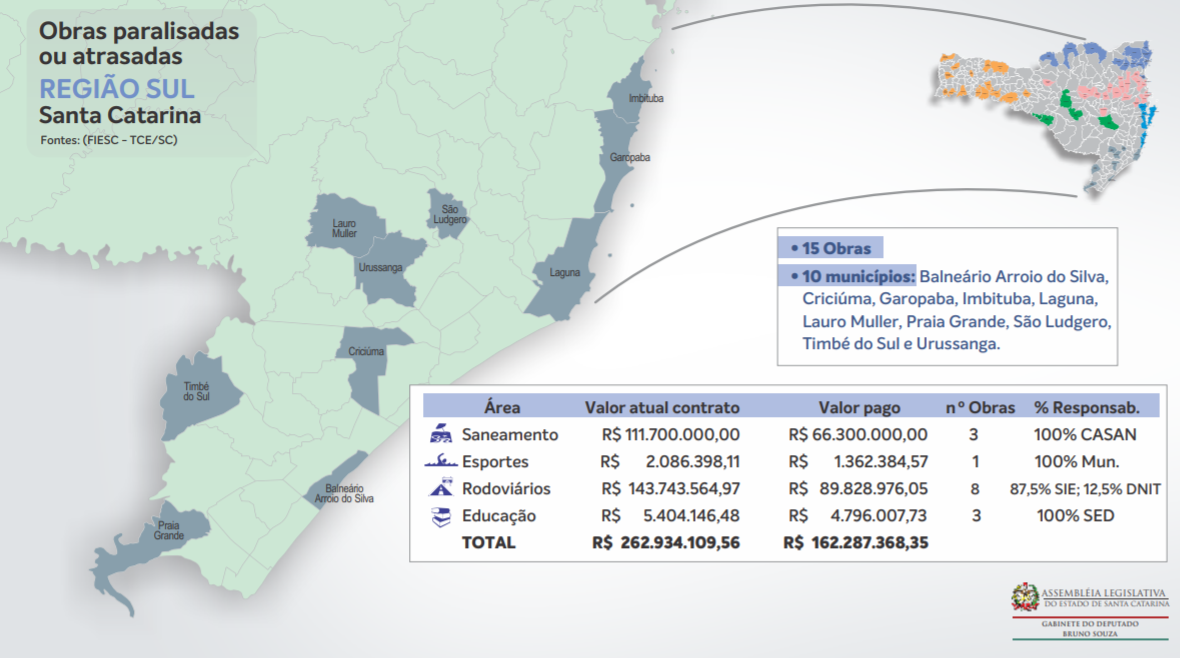Click the "Valor atual contrato" column header
This screenshot has height=658, width=1180.
coord(662,407)
